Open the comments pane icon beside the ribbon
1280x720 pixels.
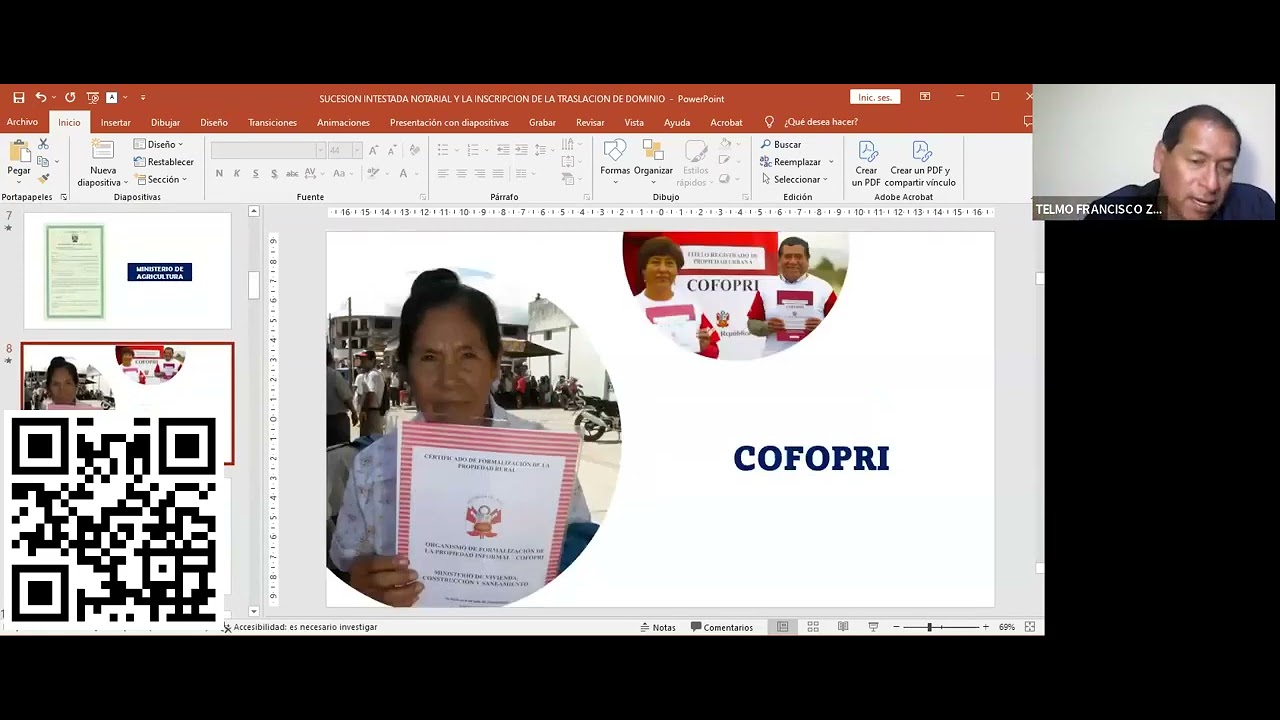click(x=1027, y=121)
